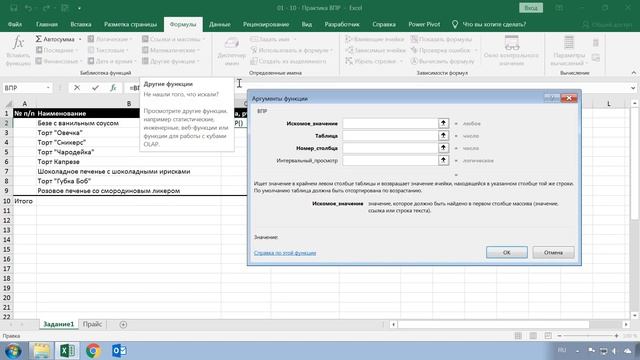Switch to the Данные ribbon tab
The image size is (640, 360).
click(220, 24)
